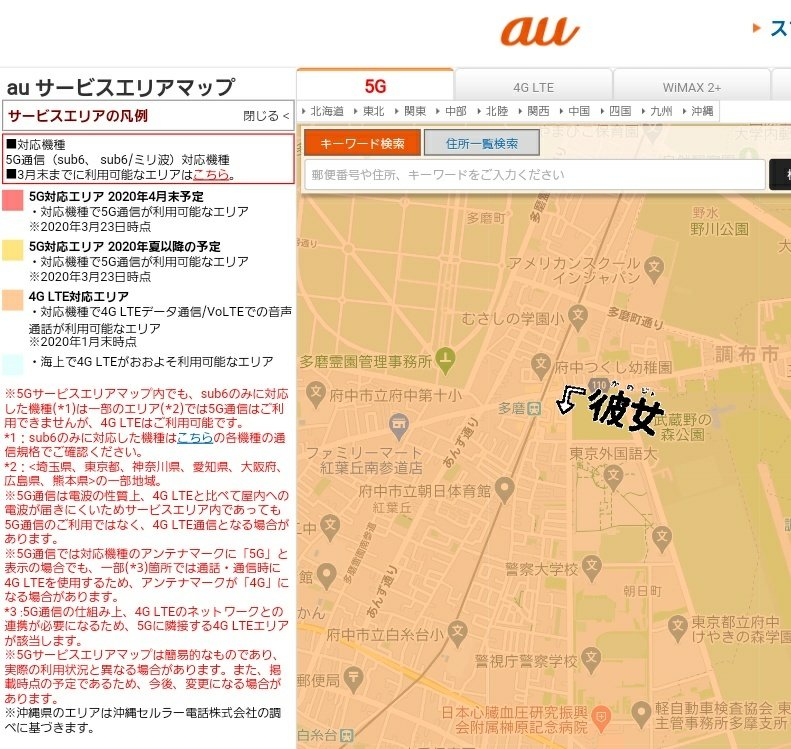Click the 紅葉丘 area label
The height and width of the screenshot is (749, 791).
pos(391,508)
